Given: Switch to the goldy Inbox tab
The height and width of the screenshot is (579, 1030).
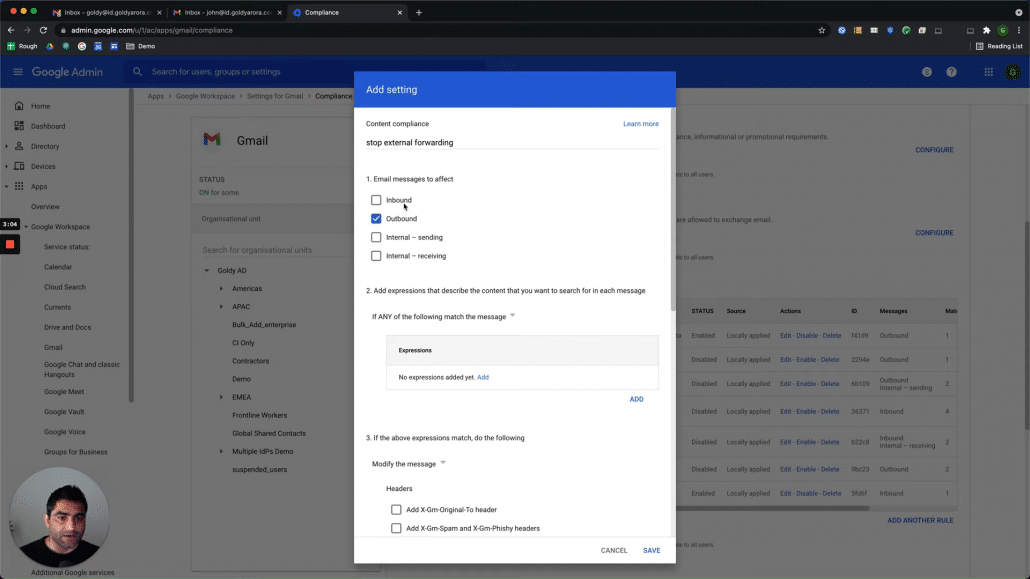Looking at the screenshot, I should [105, 12].
